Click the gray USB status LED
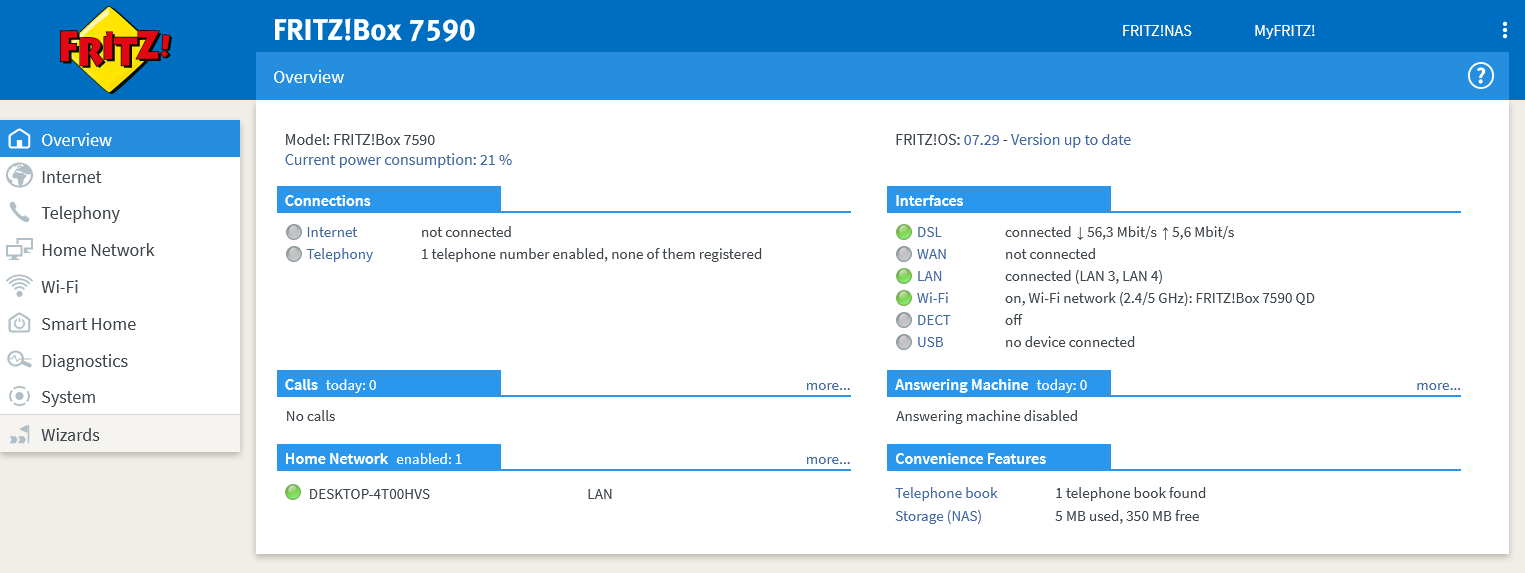The height and width of the screenshot is (573, 1525). (904, 342)
